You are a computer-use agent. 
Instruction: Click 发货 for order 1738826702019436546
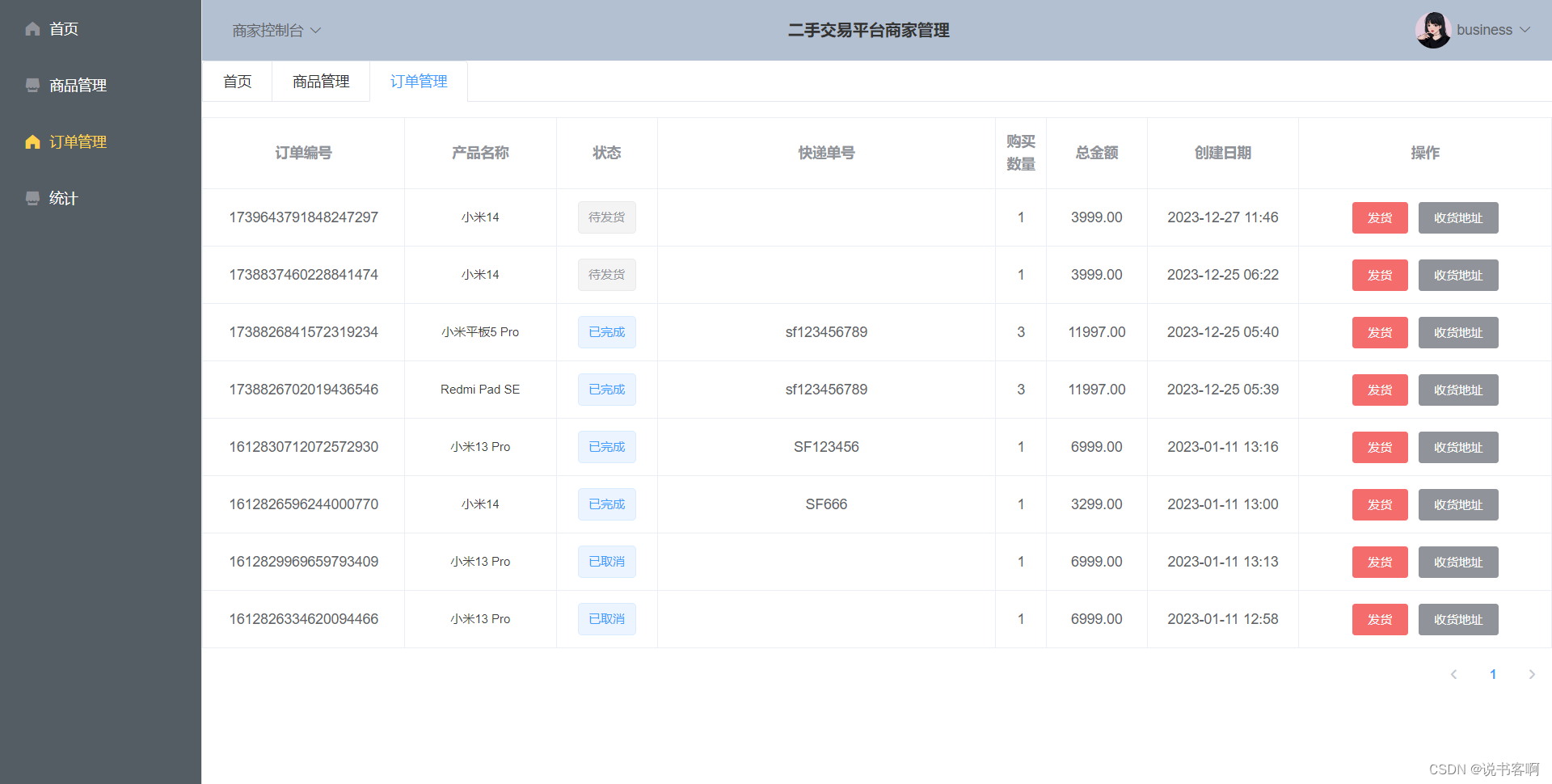click(1380, 390)
